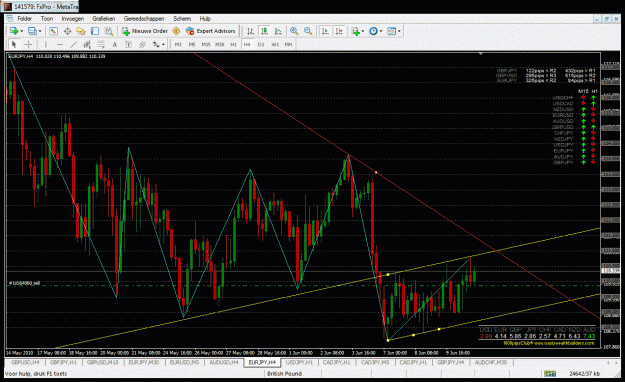Switch timeframe to H1
This screenshot has width=625, height=382.
point(234,44)
